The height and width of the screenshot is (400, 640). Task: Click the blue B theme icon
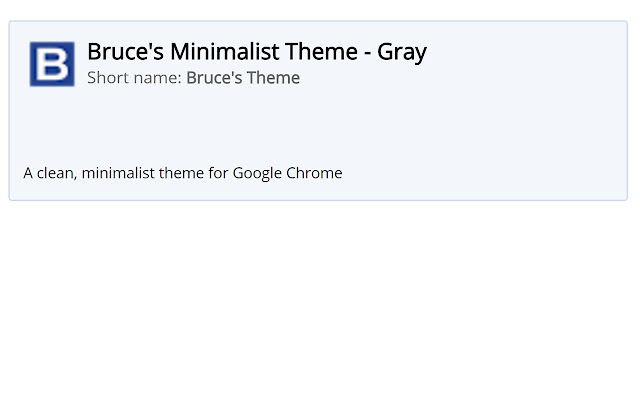point(52,64)
